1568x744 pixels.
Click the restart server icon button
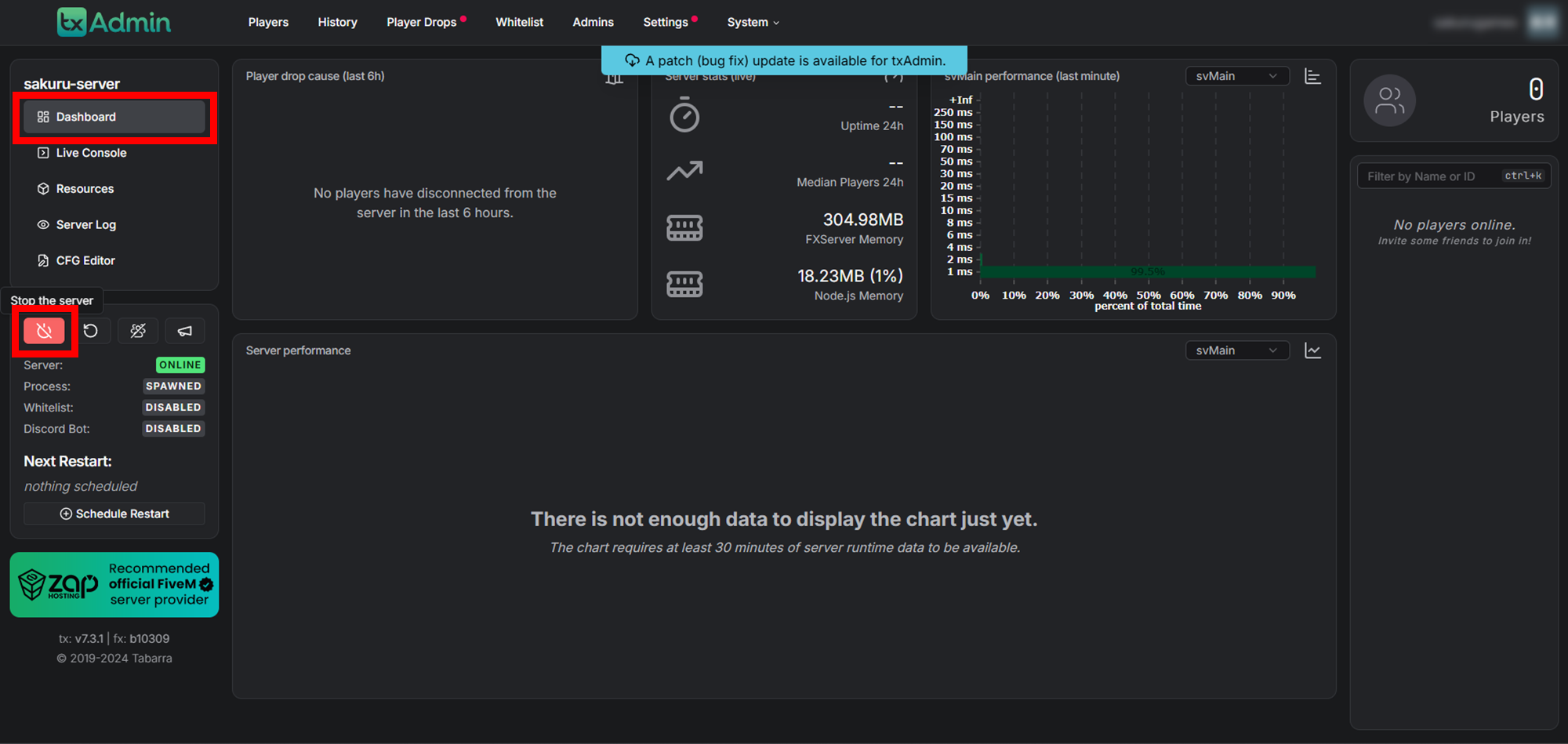[91, 331]
